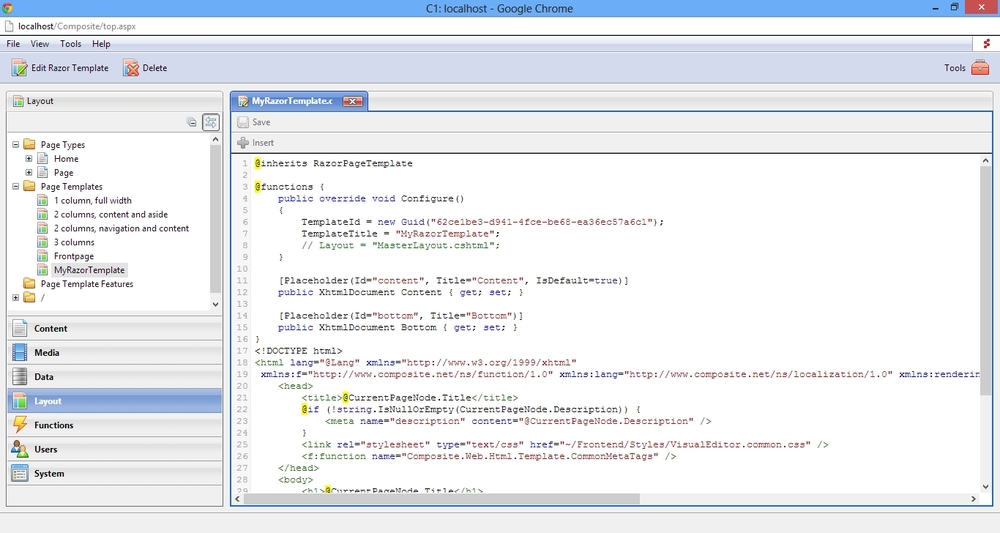Expand the Home page type node
This screenshot has width=1000, height=533.
pyautogui.click(x=29, y=159)
